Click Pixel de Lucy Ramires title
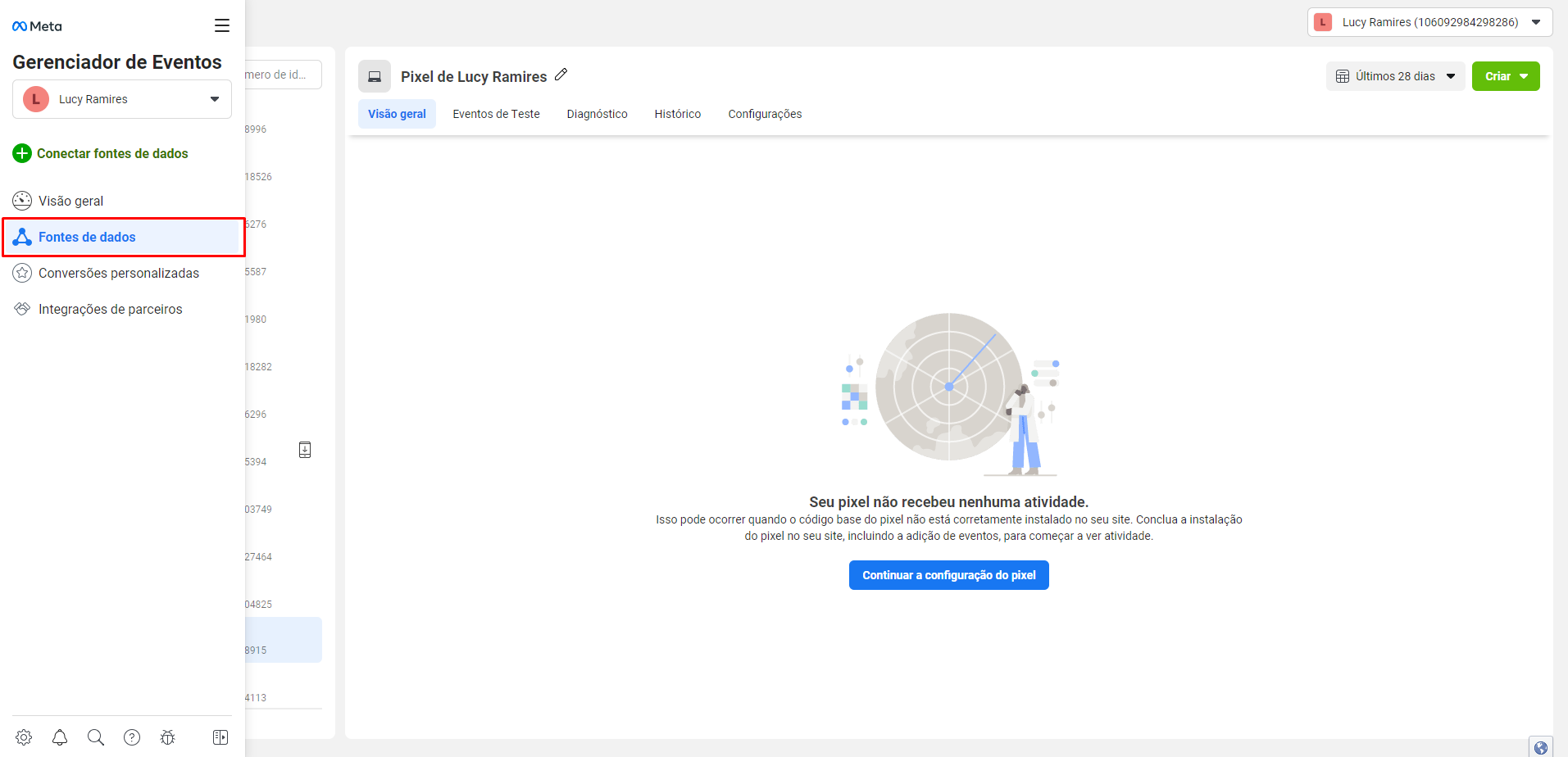Screen dimensions: 1568x757 [474, 76]
